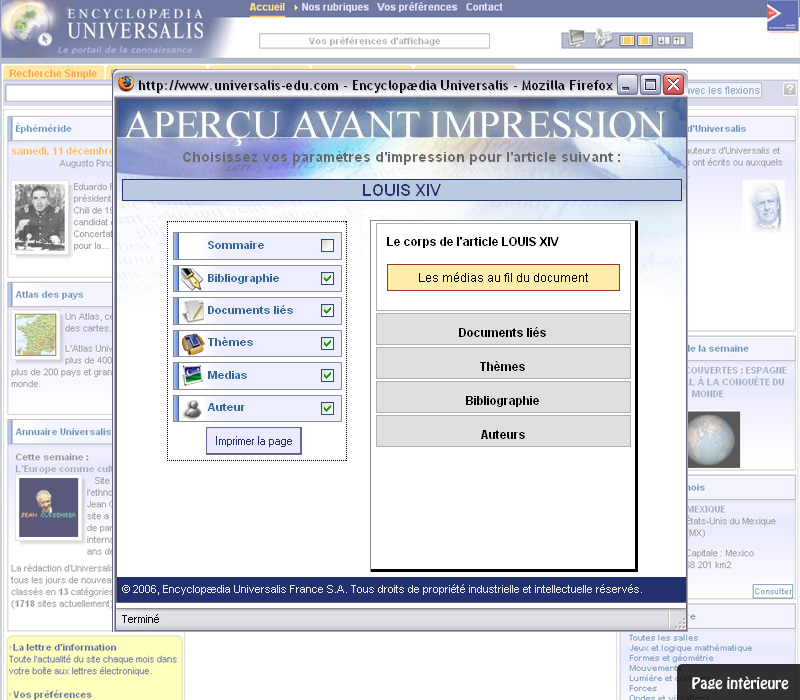Open the Vos préférences menu
This screenshot has width=800, height=700.
(x=417, y=7)
